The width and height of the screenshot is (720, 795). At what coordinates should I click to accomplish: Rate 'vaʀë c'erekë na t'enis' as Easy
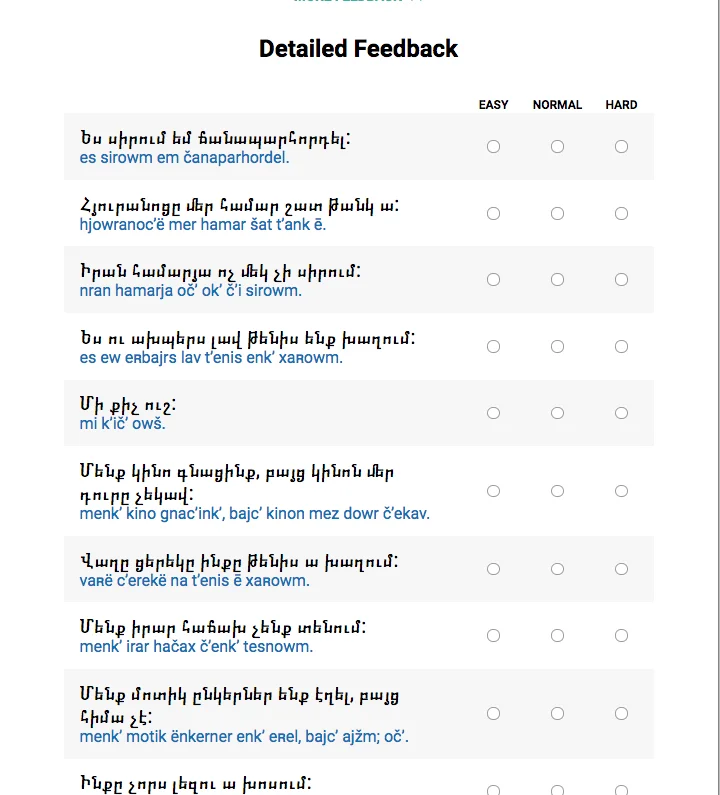click(493, 569)
